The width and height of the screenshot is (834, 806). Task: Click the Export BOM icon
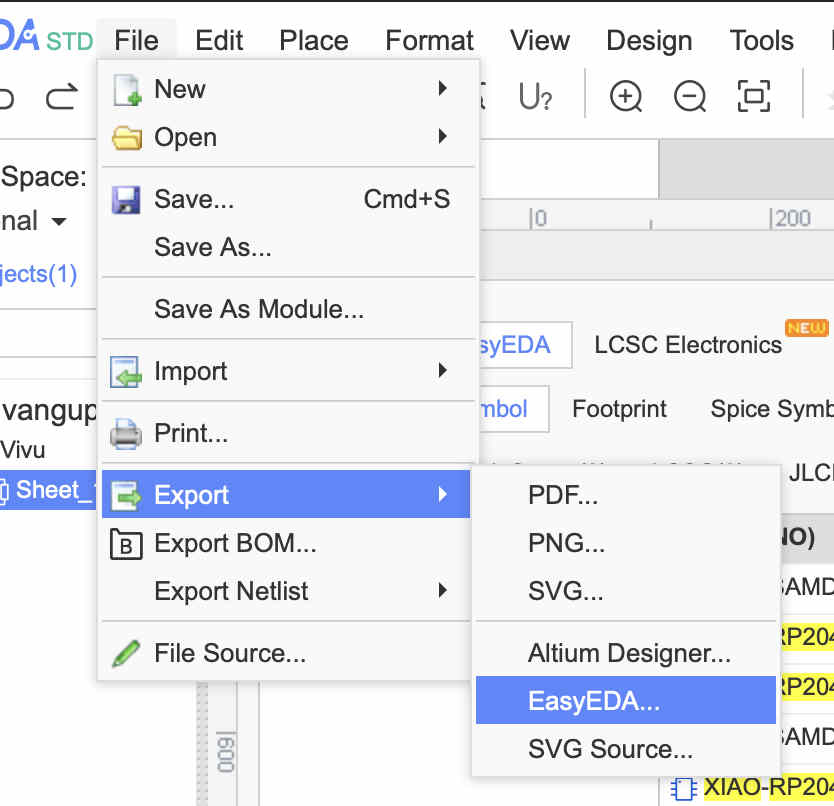(127, 544)
